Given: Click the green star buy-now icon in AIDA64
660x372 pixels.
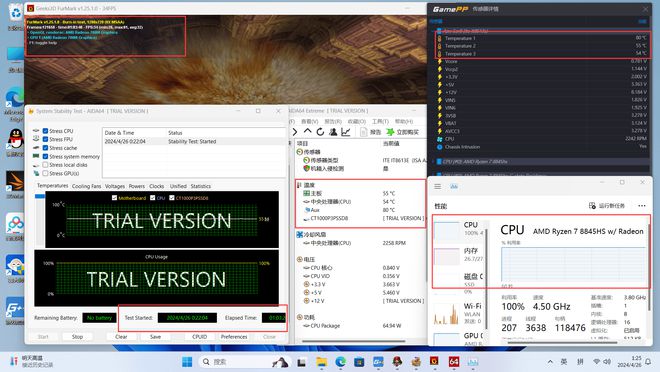Looking at the screenshot, I should pos(390,132).
